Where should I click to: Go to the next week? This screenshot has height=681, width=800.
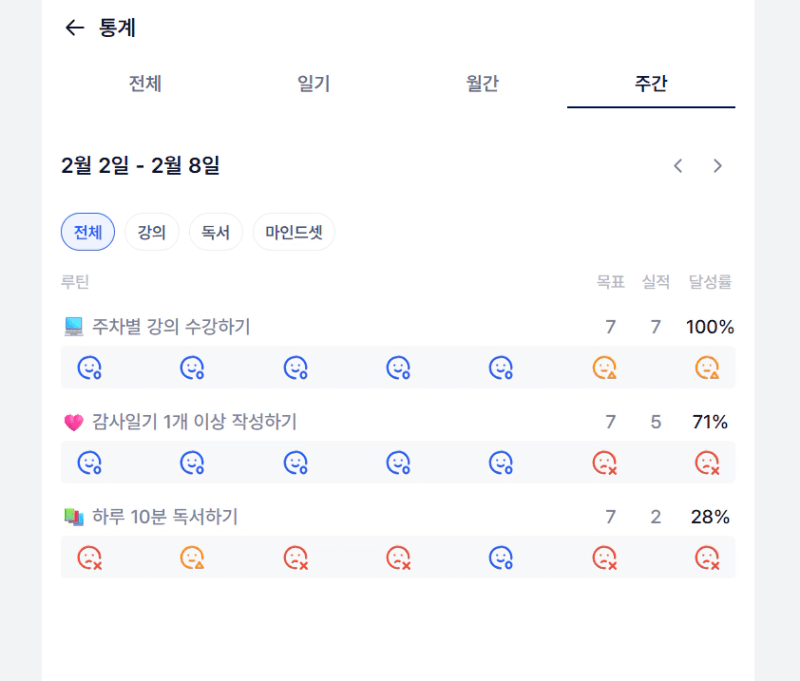[x=717, y=166]
